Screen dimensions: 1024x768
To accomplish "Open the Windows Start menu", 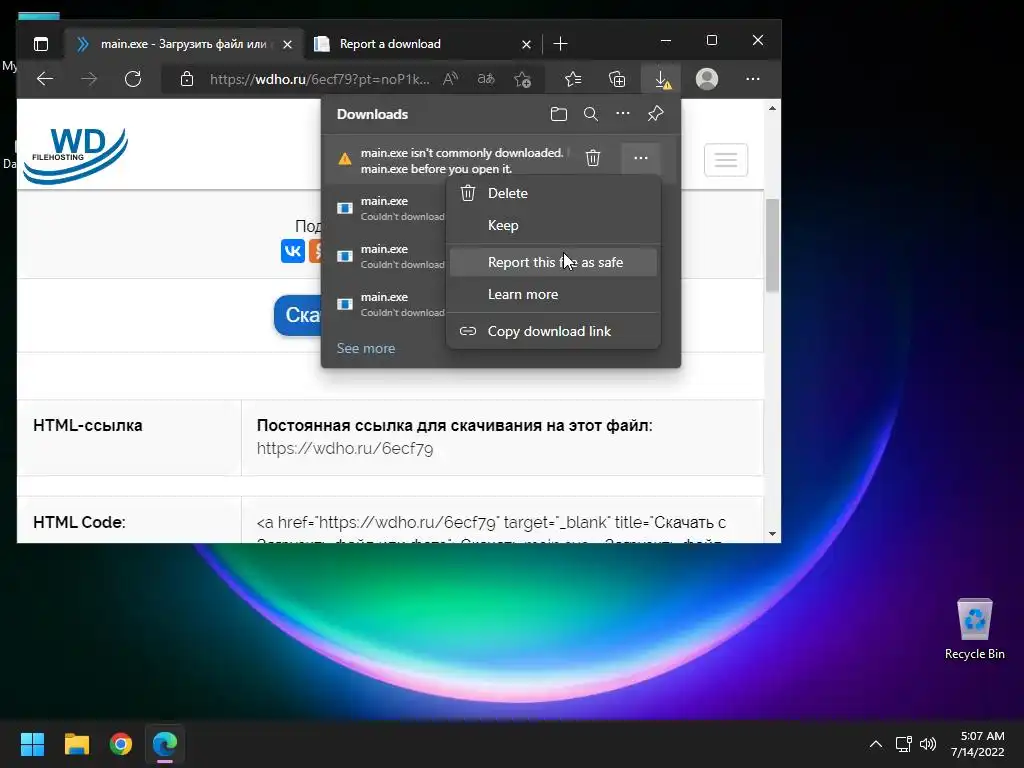I will (32, 744).
